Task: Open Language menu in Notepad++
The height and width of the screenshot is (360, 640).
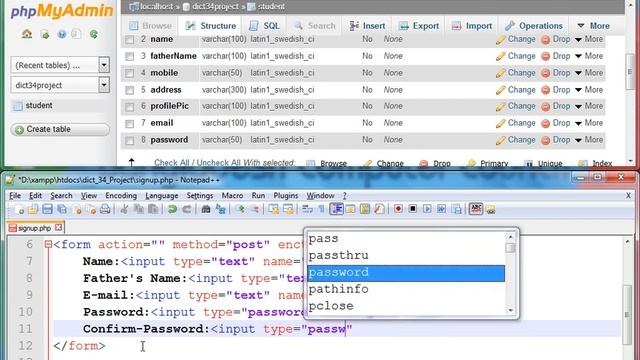Action: point(162,196)
